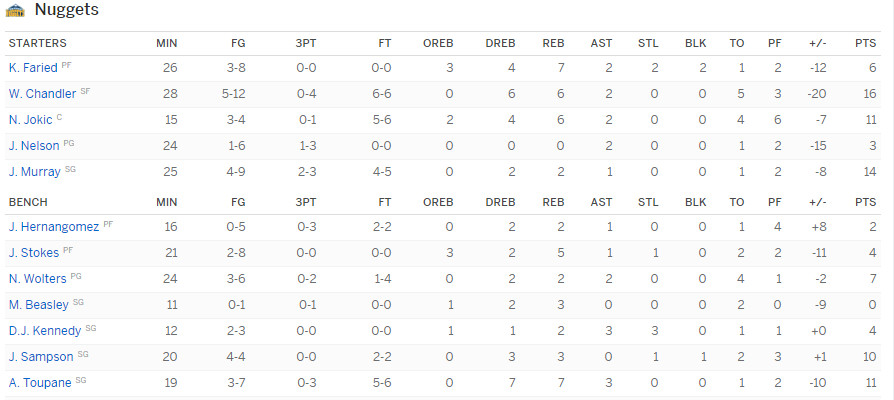This screenshot has height=400, width=894.
Task: Click the Nuggets team logo icon
Action: pyautogui.click(x=15, y=10)
